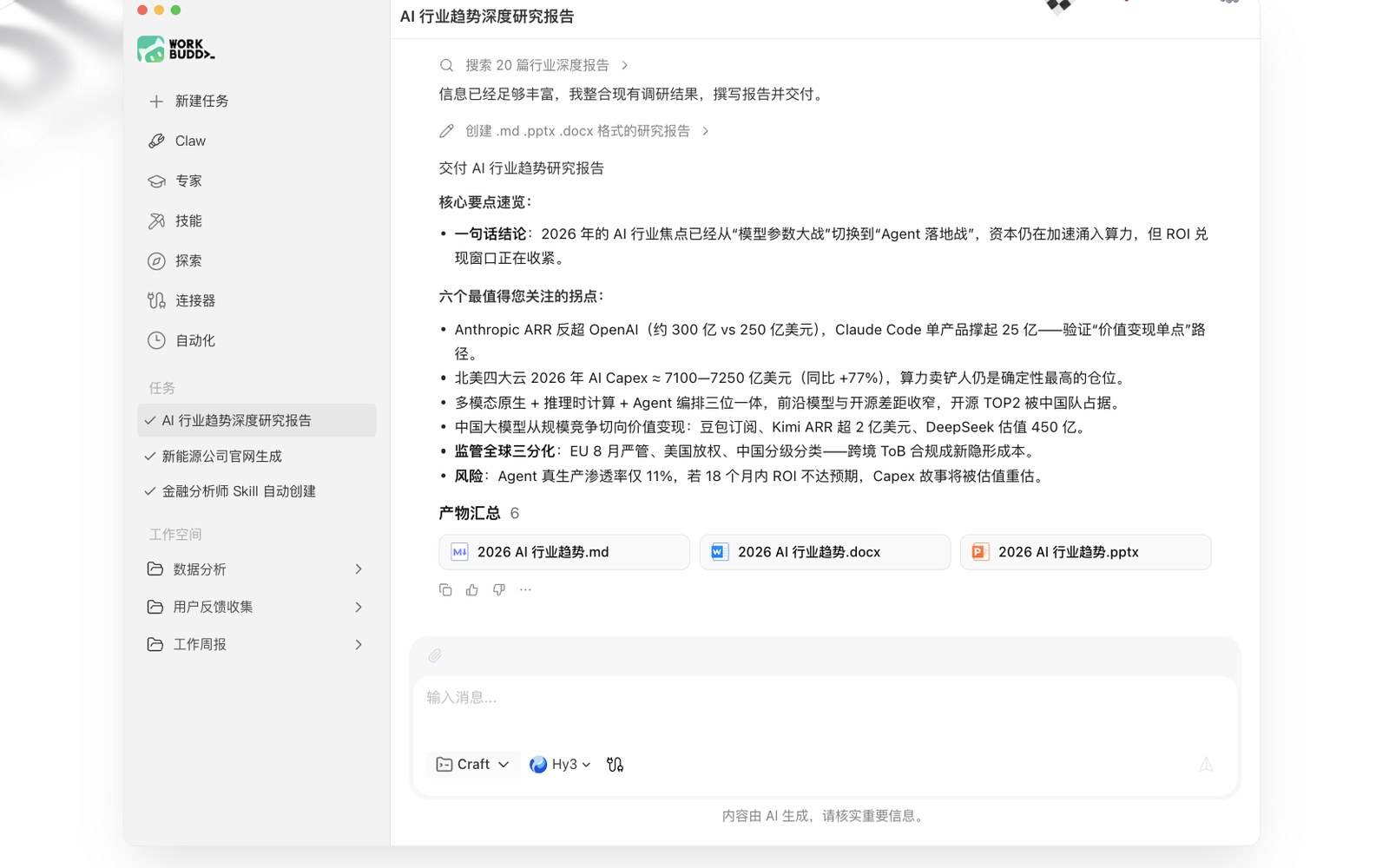This screenshot has width=1389, height=868.
Task: Click the 用户反馈收集 folder icon
Action: coord(155,607)
